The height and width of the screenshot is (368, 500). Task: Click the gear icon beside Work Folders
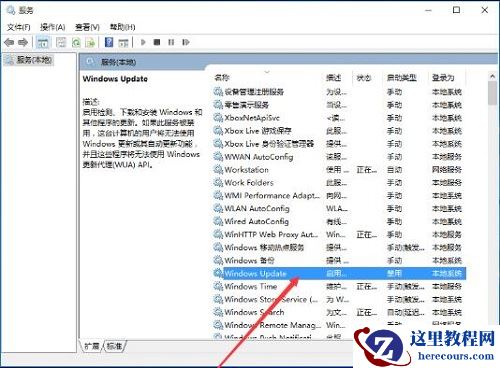218,183
